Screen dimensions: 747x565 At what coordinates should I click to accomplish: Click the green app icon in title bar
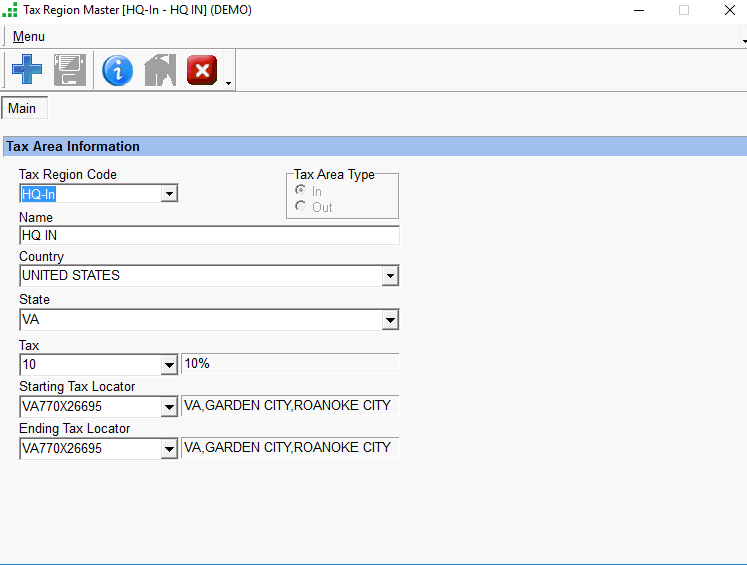pos(10,11)
